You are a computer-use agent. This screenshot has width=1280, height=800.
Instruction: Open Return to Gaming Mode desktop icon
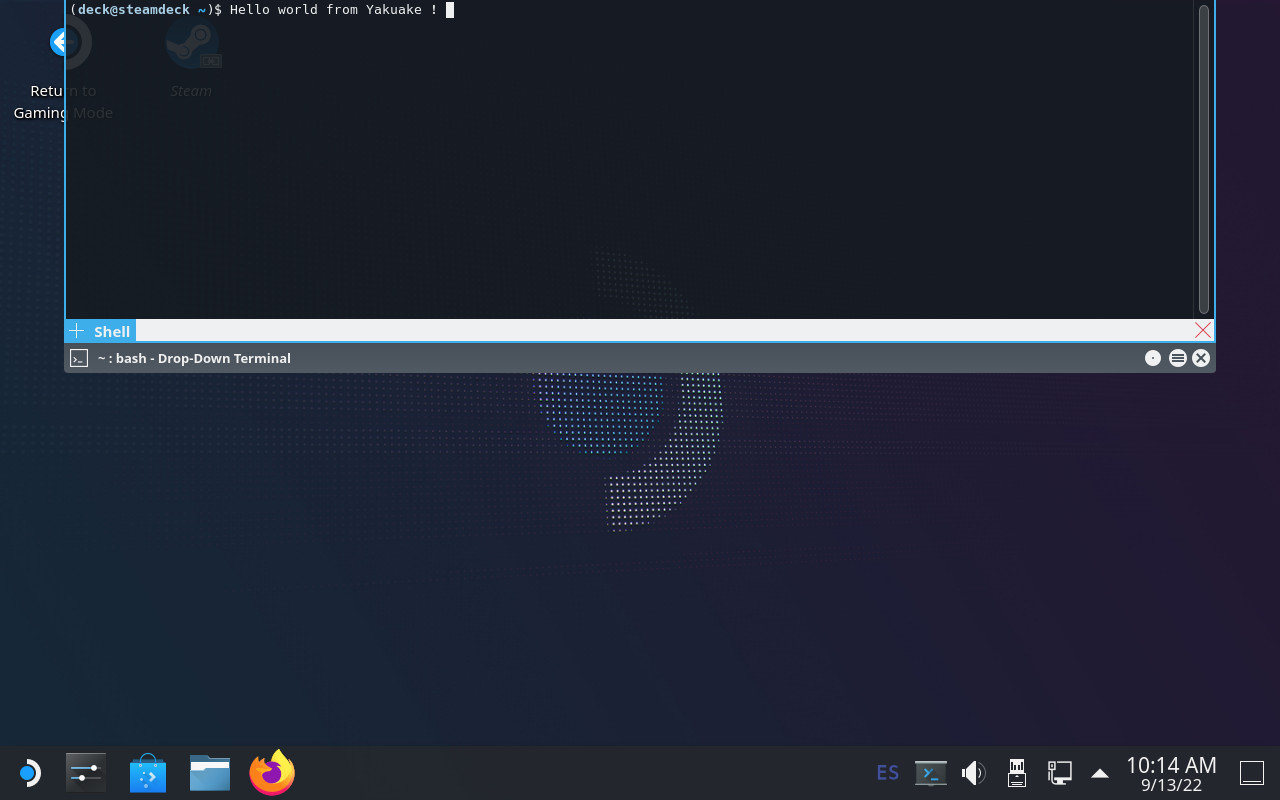point(63,70)
